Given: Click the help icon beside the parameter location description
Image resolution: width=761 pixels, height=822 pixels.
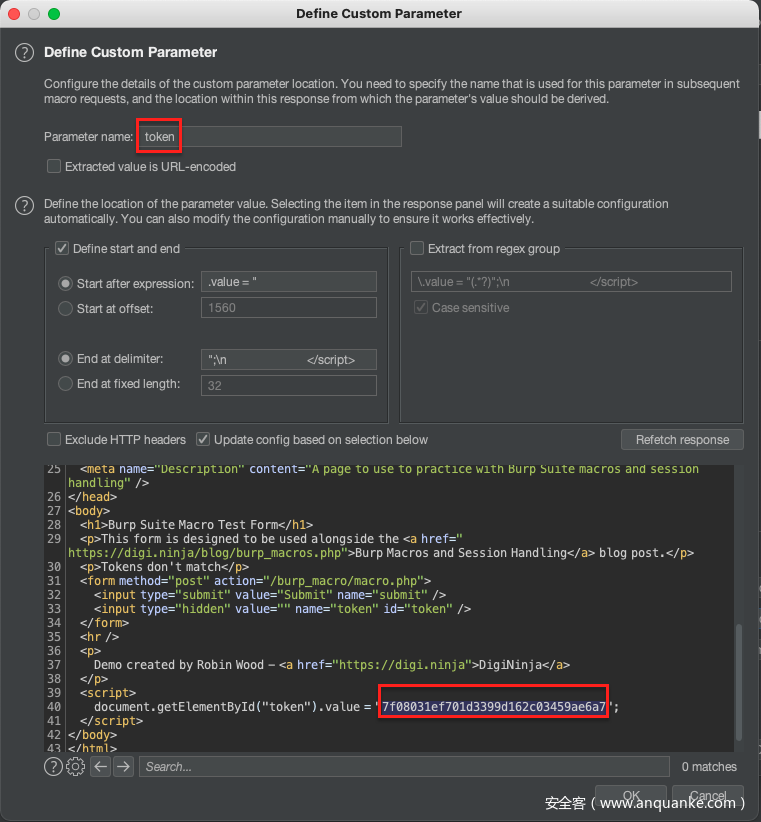Looking at the screenshot, I should [x=24, y=205].
